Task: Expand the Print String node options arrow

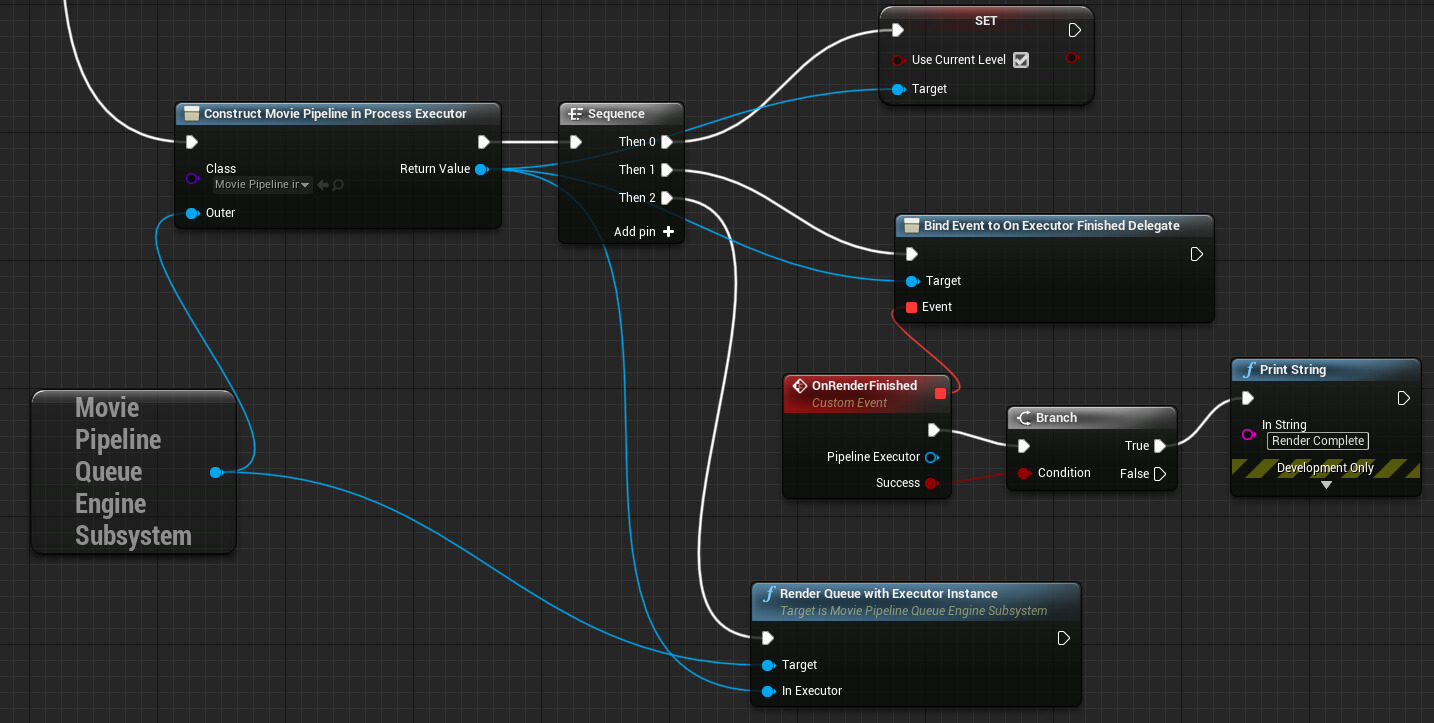Action: (1326, 485)
